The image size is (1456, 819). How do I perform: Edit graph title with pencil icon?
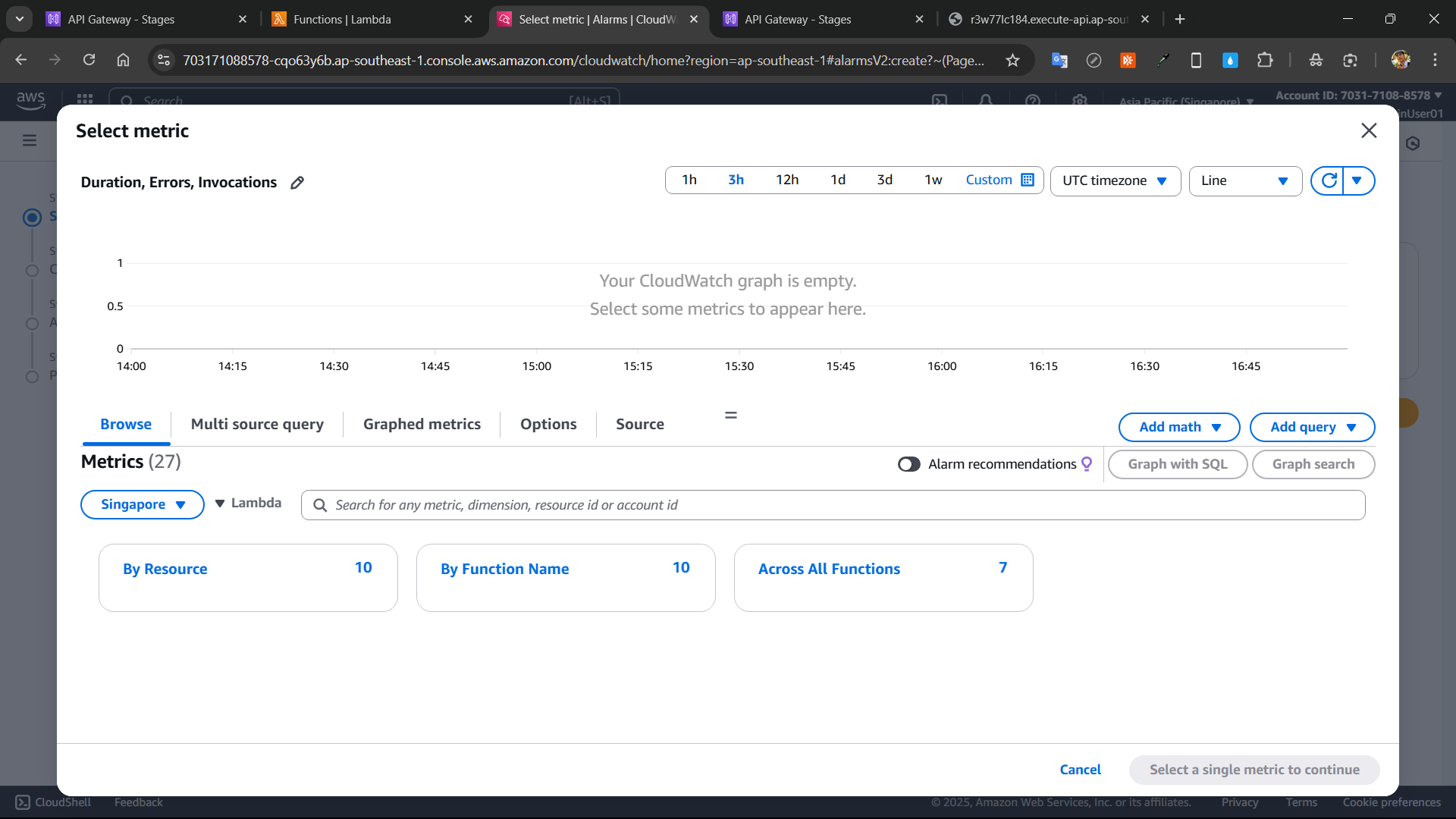pyautogui.click(x=297, y=182)
